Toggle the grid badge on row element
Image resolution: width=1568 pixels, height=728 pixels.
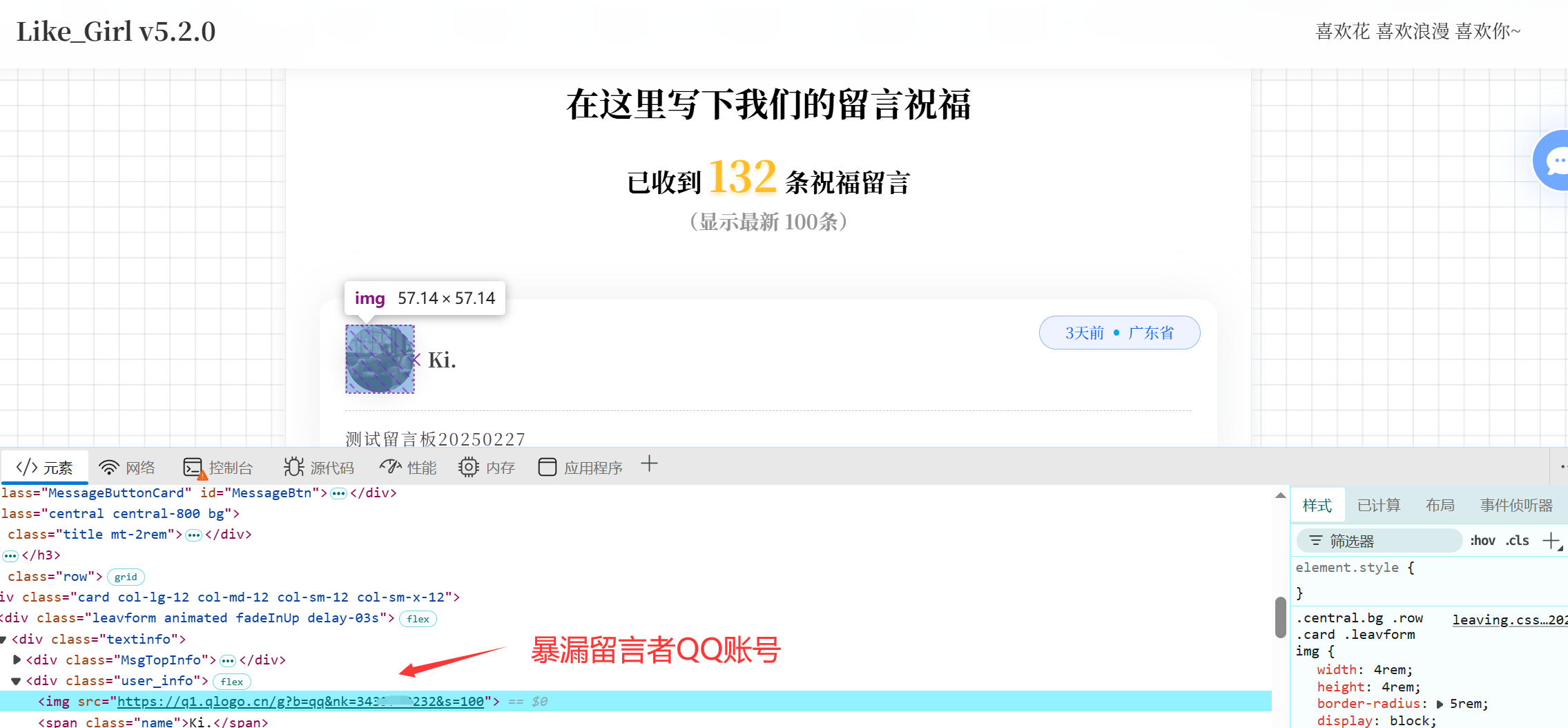[x=126, y=577]
